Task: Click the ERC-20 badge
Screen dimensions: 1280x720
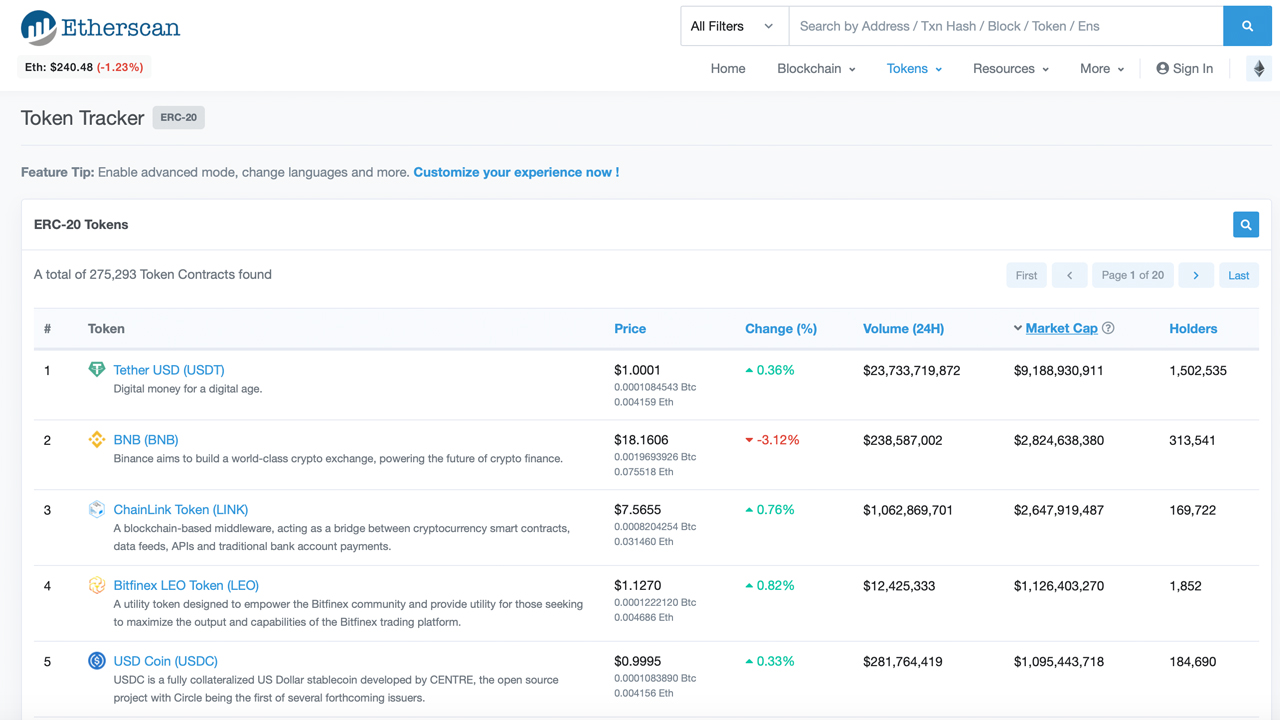Action: pyautogui.click(x=179, y=117)
